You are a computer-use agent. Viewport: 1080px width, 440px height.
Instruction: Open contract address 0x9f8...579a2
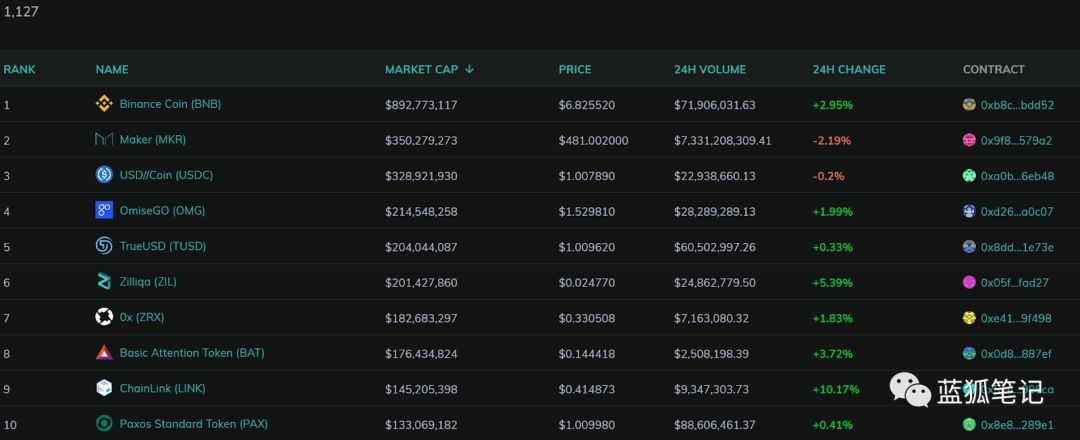[1017, 140]
